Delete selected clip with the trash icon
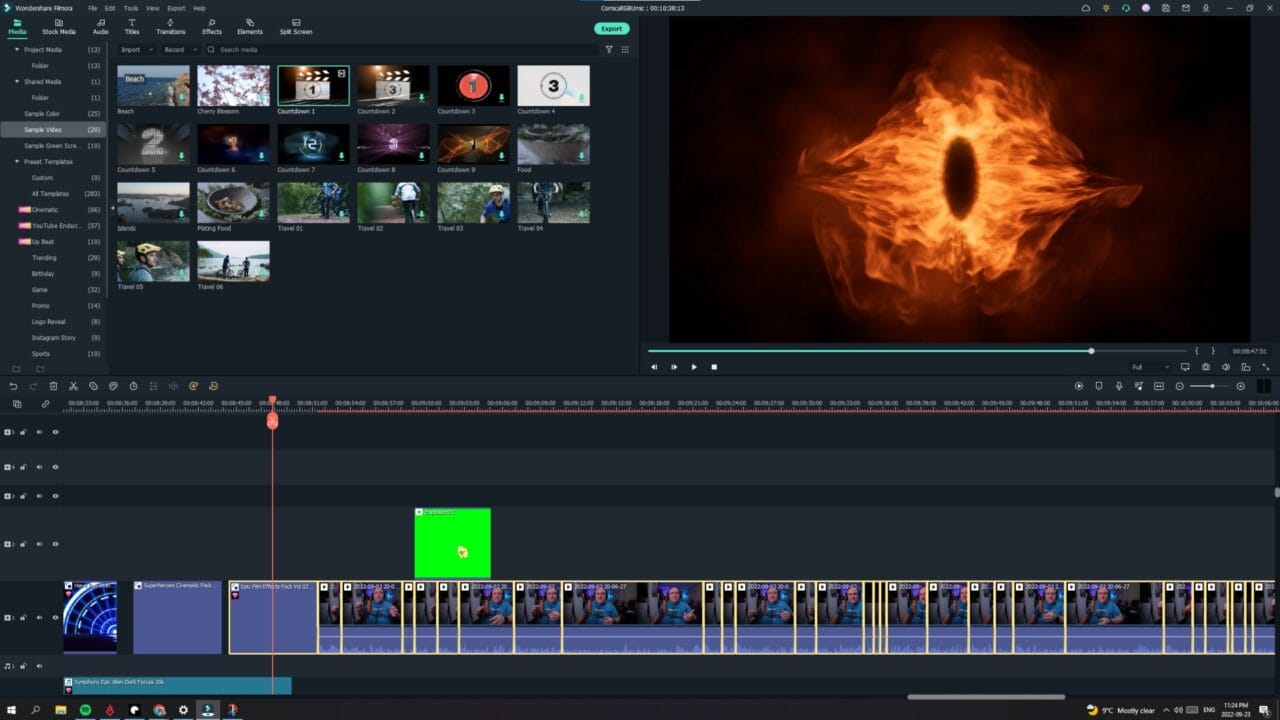 [x=53, y=386]
